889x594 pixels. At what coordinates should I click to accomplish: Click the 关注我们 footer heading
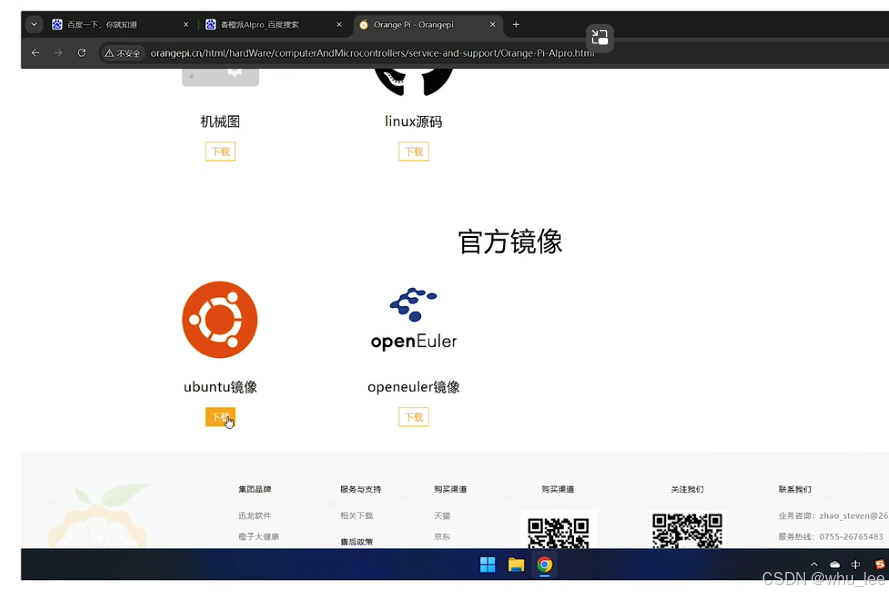coord(687,489)
